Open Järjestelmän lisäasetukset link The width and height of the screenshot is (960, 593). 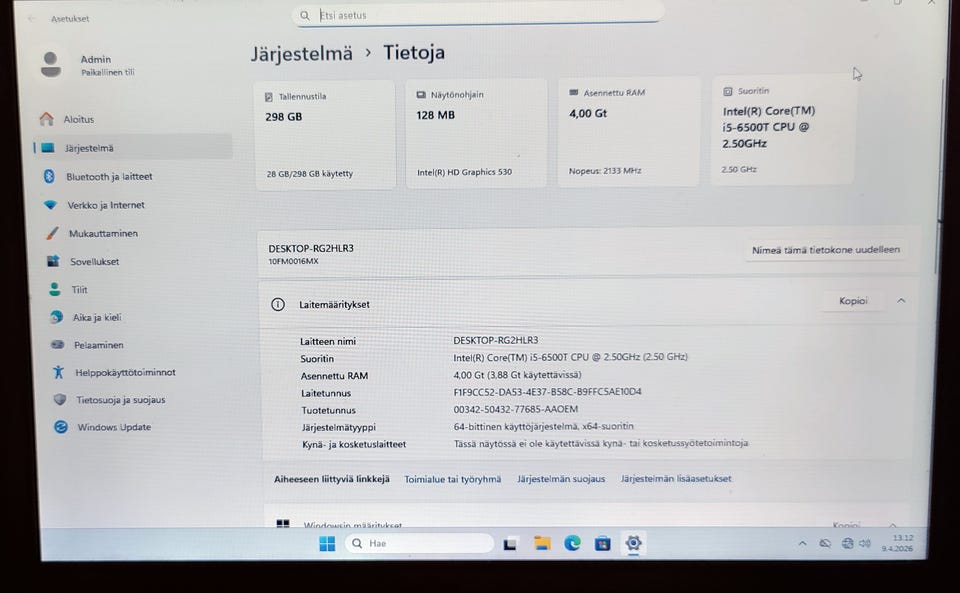676,479
